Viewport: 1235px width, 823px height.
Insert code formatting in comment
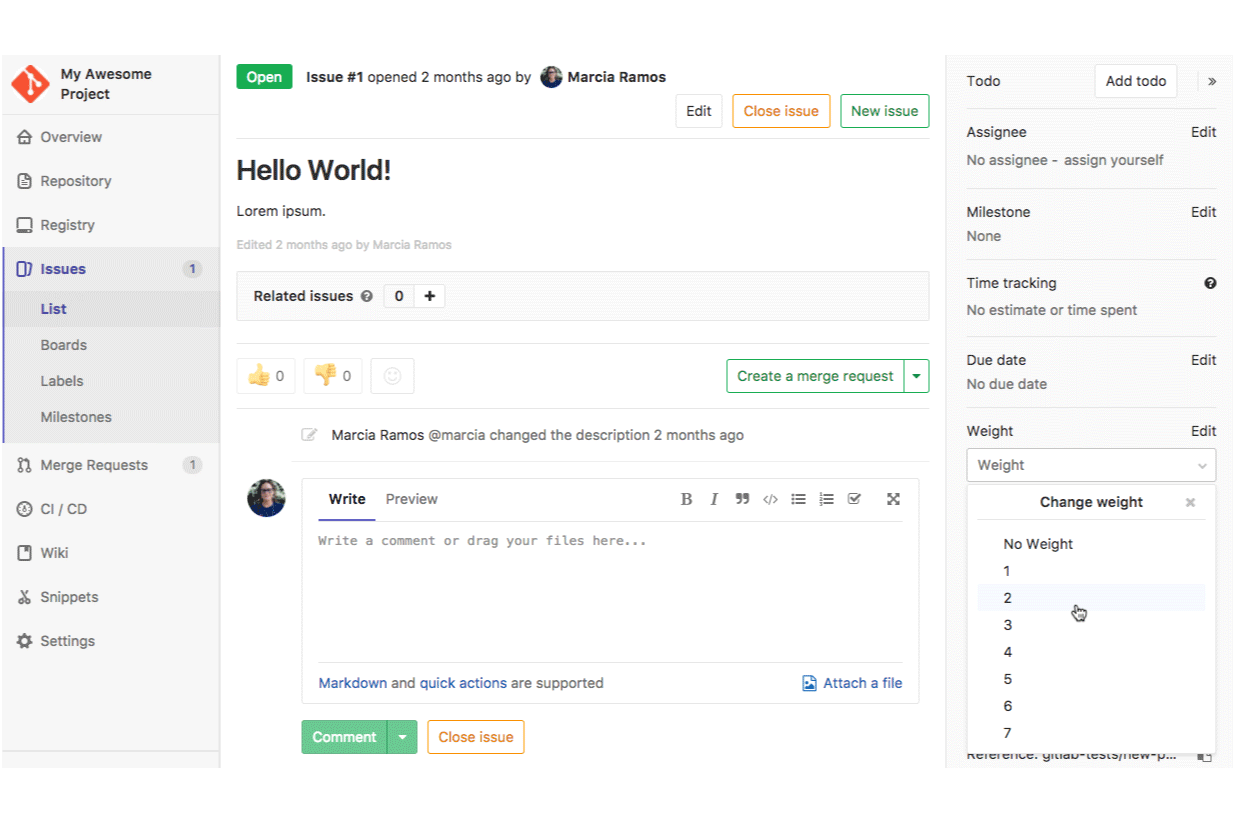[770, 499]
